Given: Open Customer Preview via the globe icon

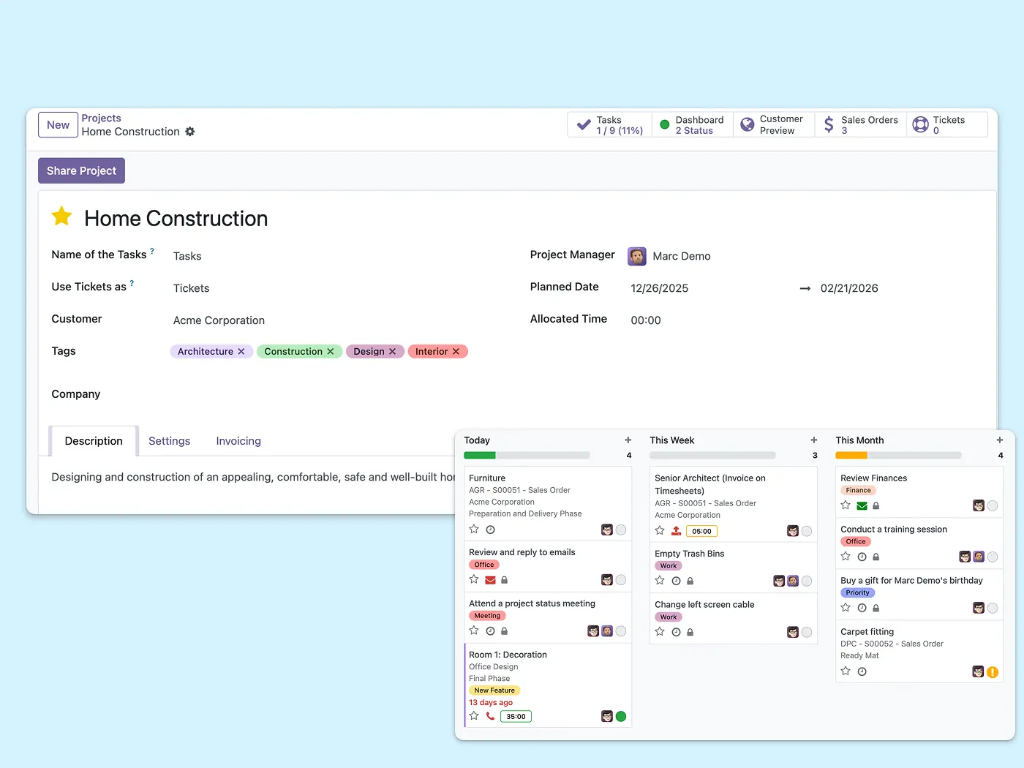Looking at the screenshot, I should [x=746, y=122].
